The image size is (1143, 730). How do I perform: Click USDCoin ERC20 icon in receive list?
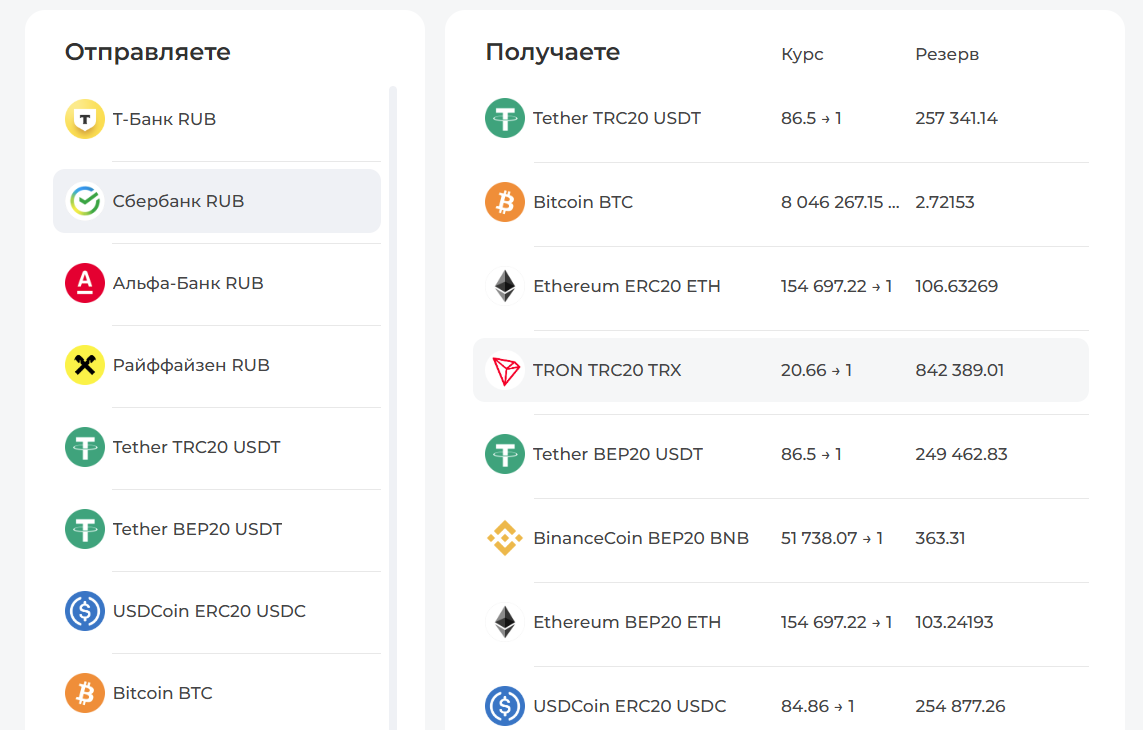[x=505, y=706]
